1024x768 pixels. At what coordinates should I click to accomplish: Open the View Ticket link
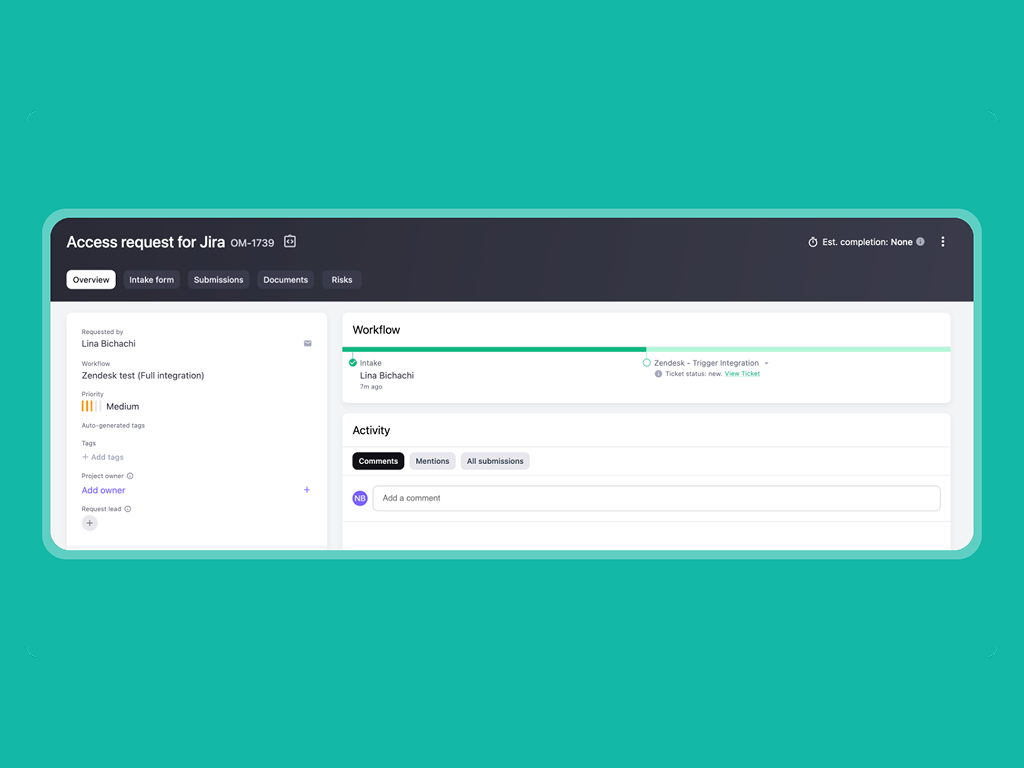click(x=742, y=374)
